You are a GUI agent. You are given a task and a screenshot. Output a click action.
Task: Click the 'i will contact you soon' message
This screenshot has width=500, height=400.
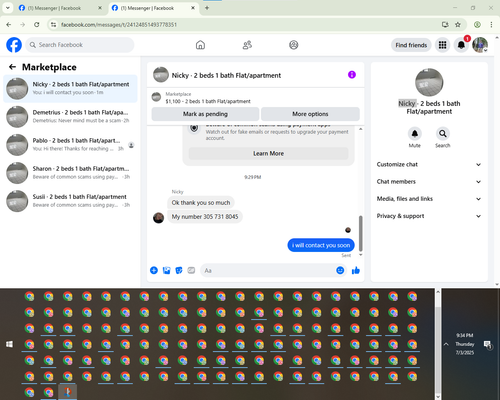[321, 245]
